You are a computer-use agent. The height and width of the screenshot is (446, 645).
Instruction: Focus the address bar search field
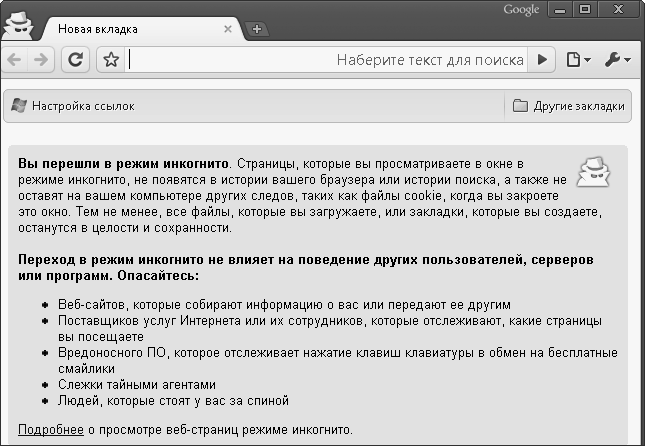click(x=320, y=60)
